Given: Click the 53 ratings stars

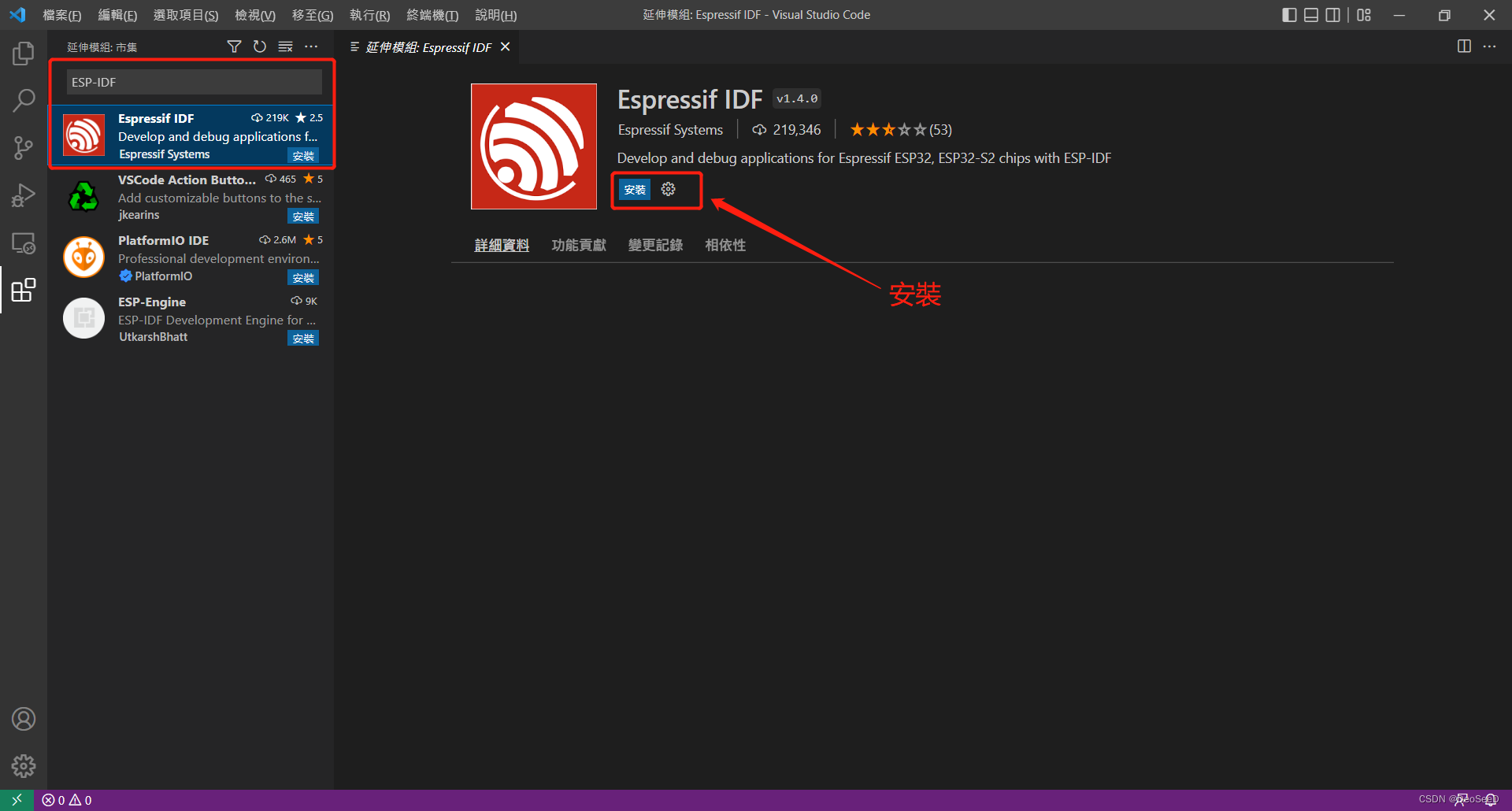Looking at the screenshot, I should coord(901,130).
